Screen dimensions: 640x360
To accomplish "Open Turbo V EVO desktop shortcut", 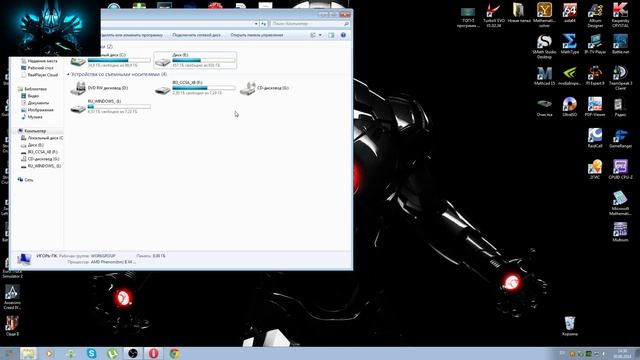I will point(493,15).
